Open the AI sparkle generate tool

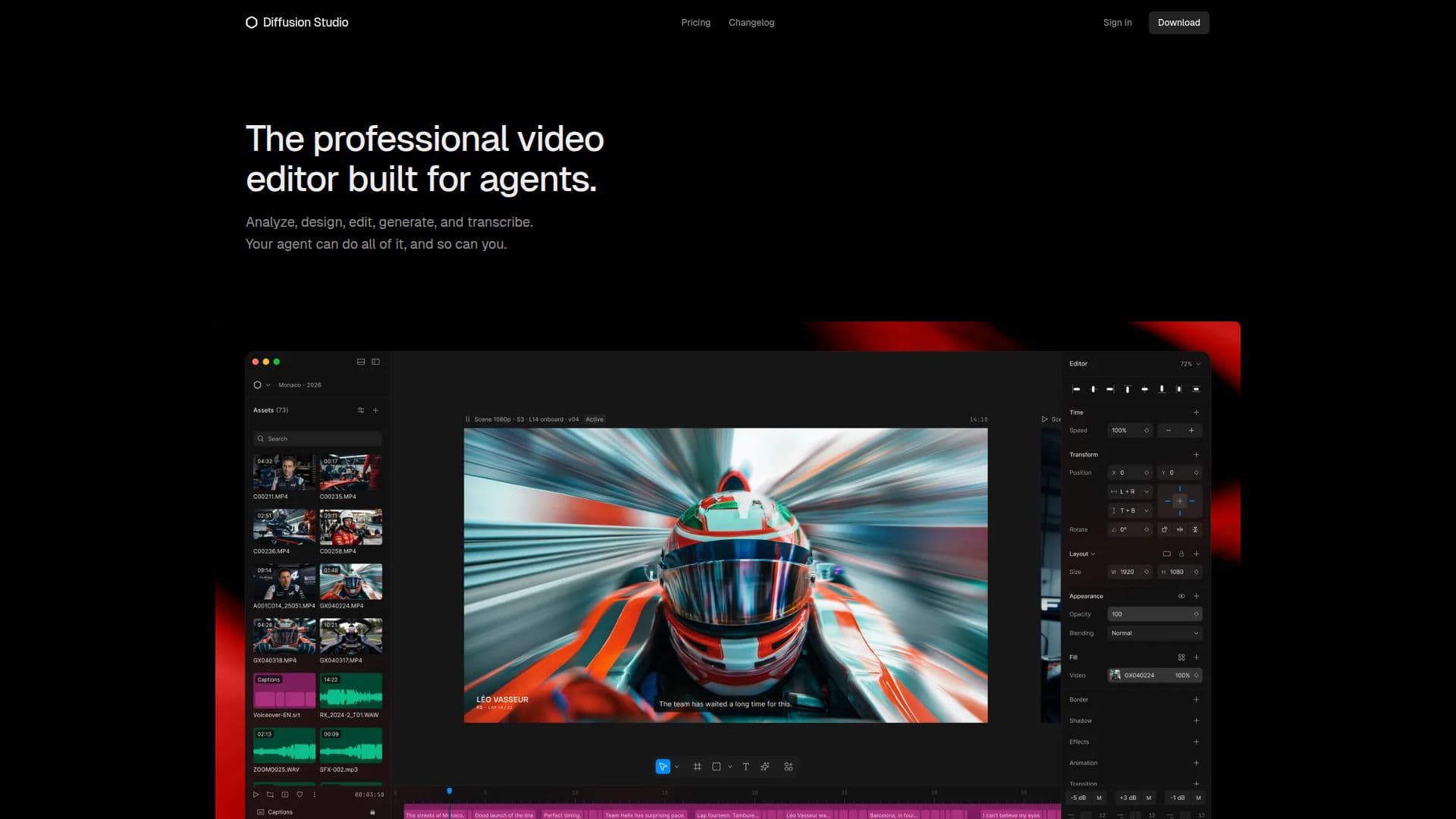click(x=765, y=767)
